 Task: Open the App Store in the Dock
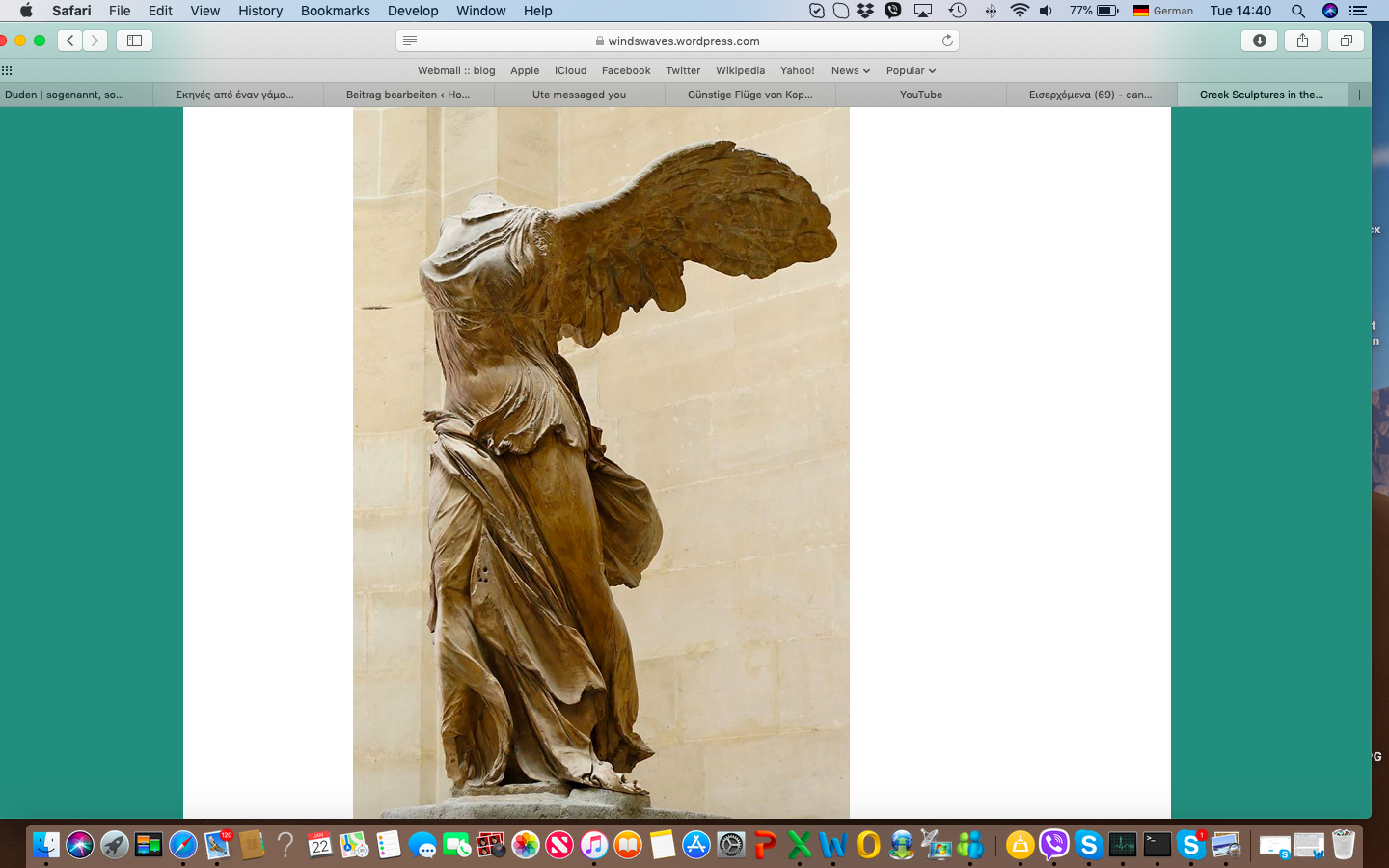[696, 846]
